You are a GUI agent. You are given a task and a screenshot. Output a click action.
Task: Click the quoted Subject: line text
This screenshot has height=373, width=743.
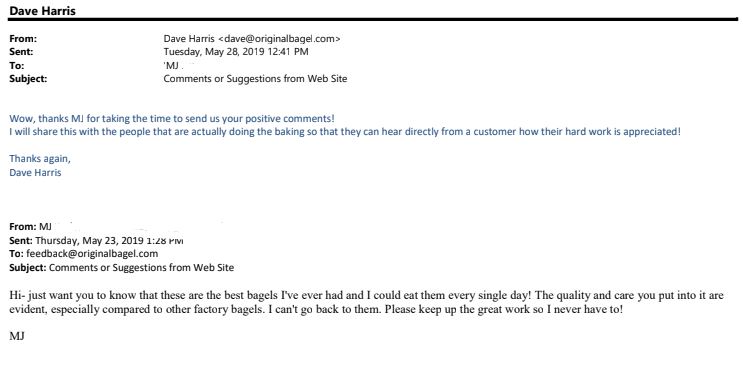click(121, 267)
